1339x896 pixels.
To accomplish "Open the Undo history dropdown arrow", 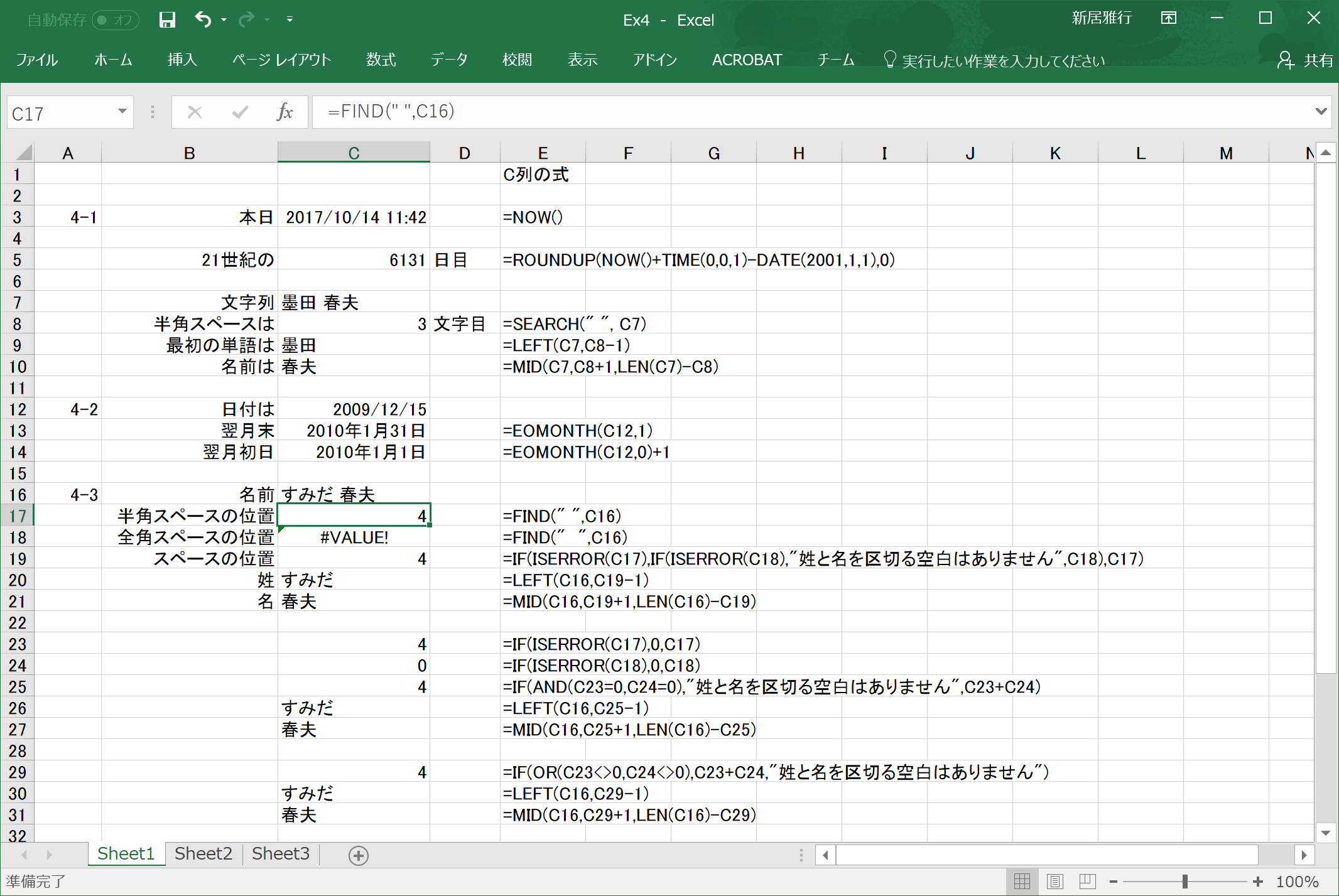I will click(224, 20).
